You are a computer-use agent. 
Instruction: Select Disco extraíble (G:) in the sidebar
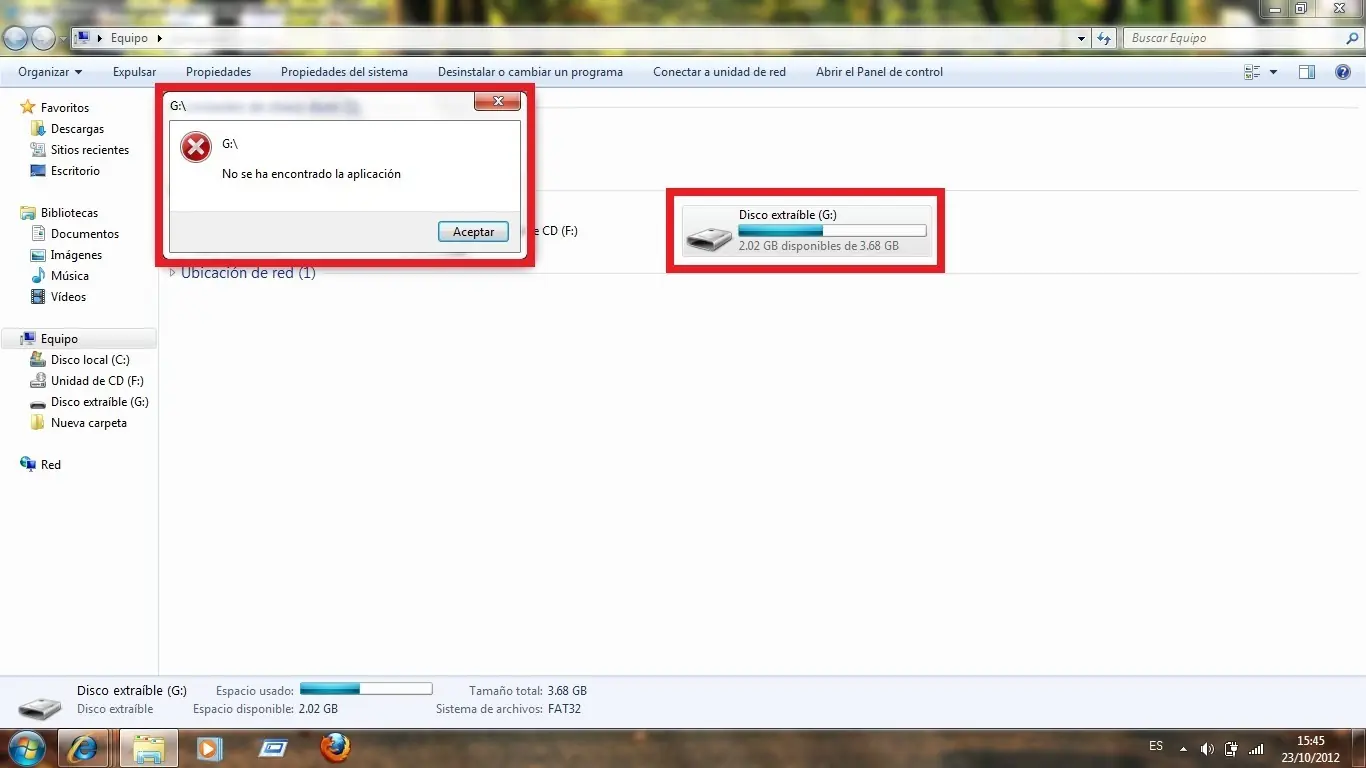point(100,402)
